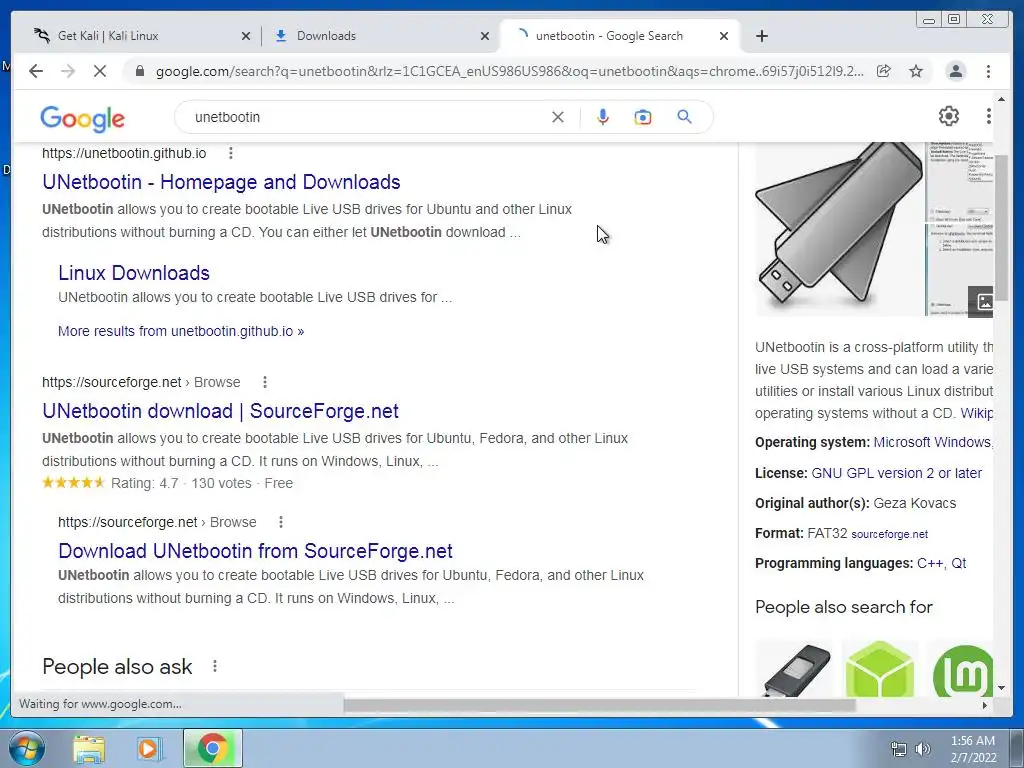Open More results from unetbootin.github.io
This screenshot has width=1024, height=768.
click(x=181, y=331)
